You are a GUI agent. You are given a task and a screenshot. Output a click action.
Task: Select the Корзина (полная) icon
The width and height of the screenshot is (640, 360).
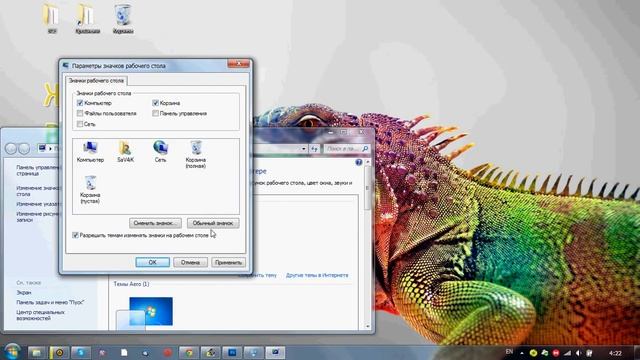196,154
